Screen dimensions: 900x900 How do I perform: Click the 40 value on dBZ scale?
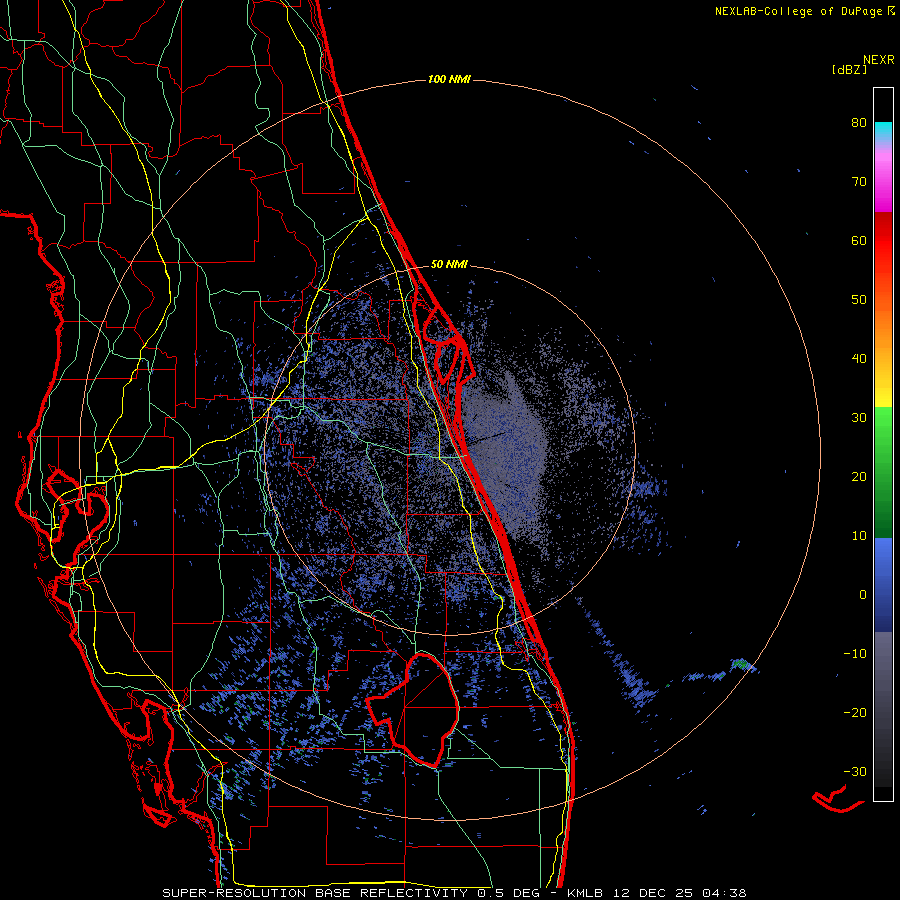coord(859,359)
